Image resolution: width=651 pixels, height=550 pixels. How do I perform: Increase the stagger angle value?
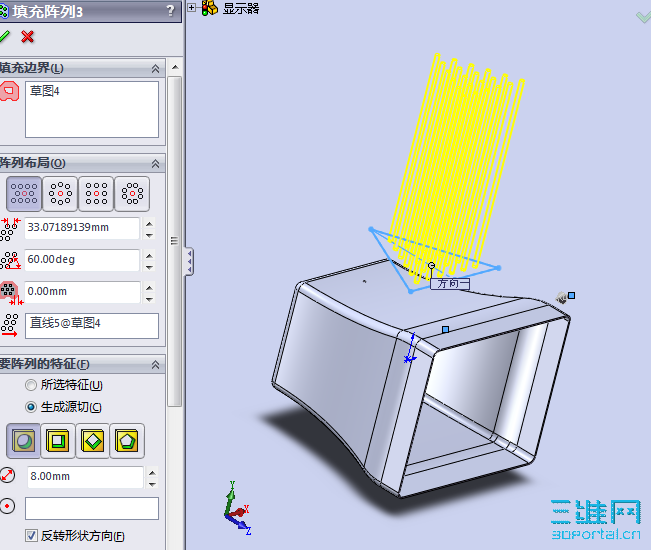click(x=149, y=256)
